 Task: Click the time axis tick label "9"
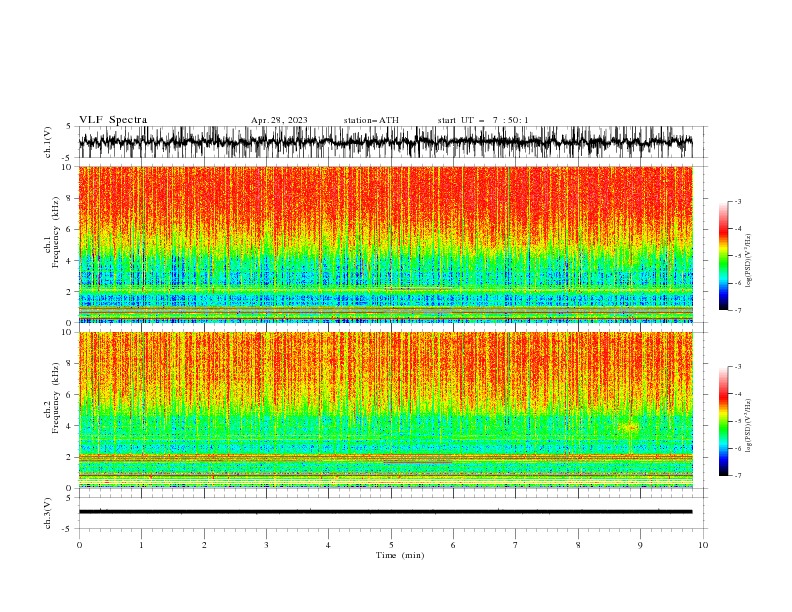point(640,545)
